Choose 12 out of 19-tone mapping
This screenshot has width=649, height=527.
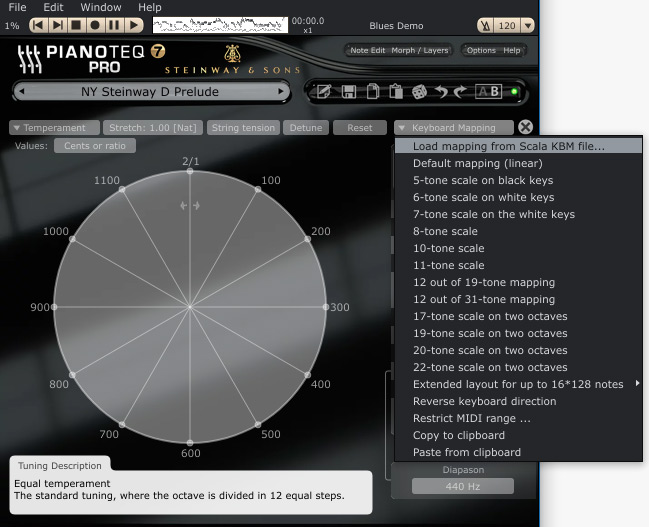(x=519, y=282)
